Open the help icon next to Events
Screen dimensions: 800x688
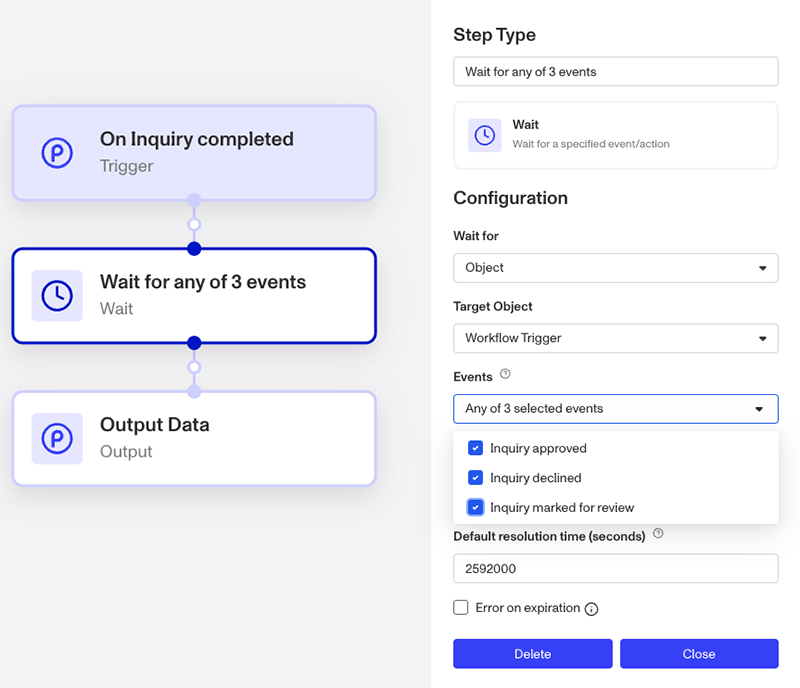click(x=505, y=374)
